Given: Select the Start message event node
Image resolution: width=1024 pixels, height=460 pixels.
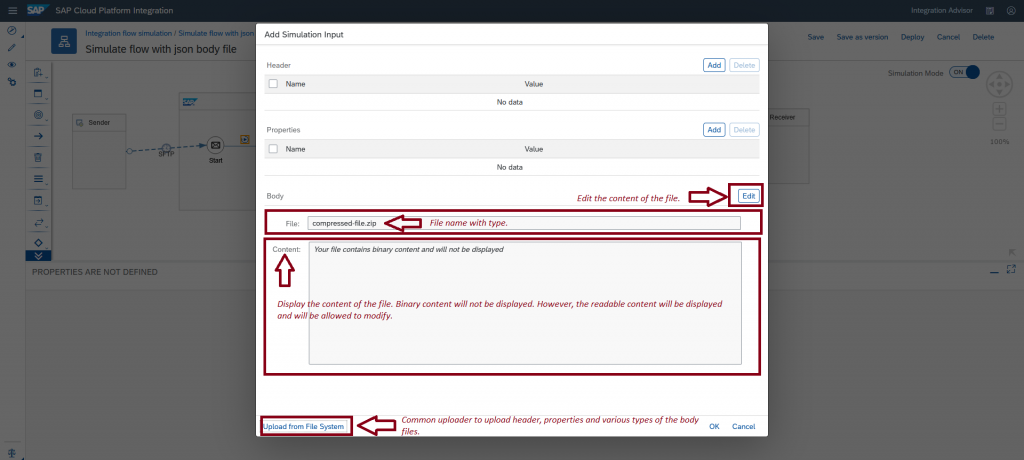Looking at the screenshot, I should (216, 145).
